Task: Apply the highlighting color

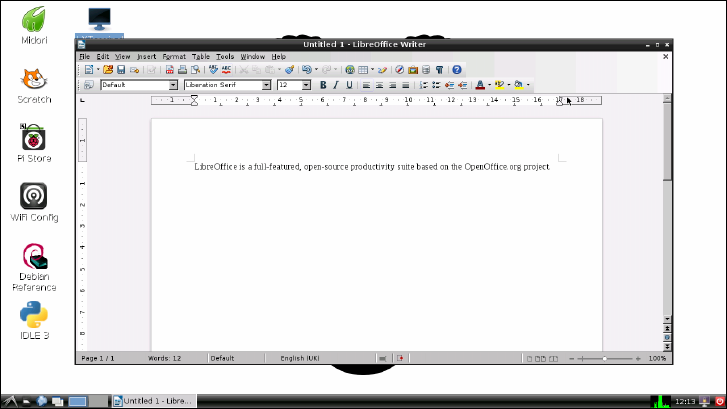Action: tap(499, 85)
